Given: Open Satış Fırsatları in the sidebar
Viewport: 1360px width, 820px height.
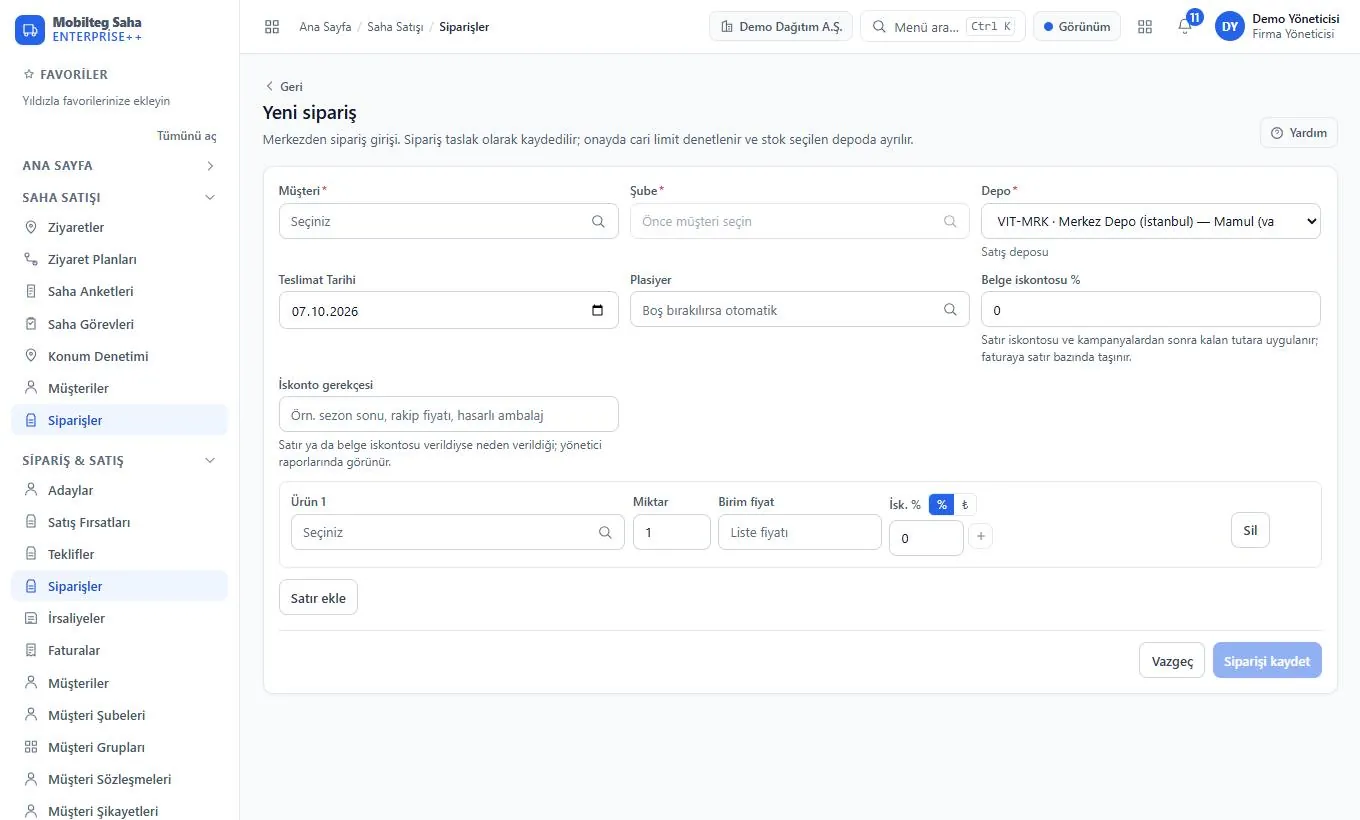Looking at the screenshot, I should coord(119,522).
